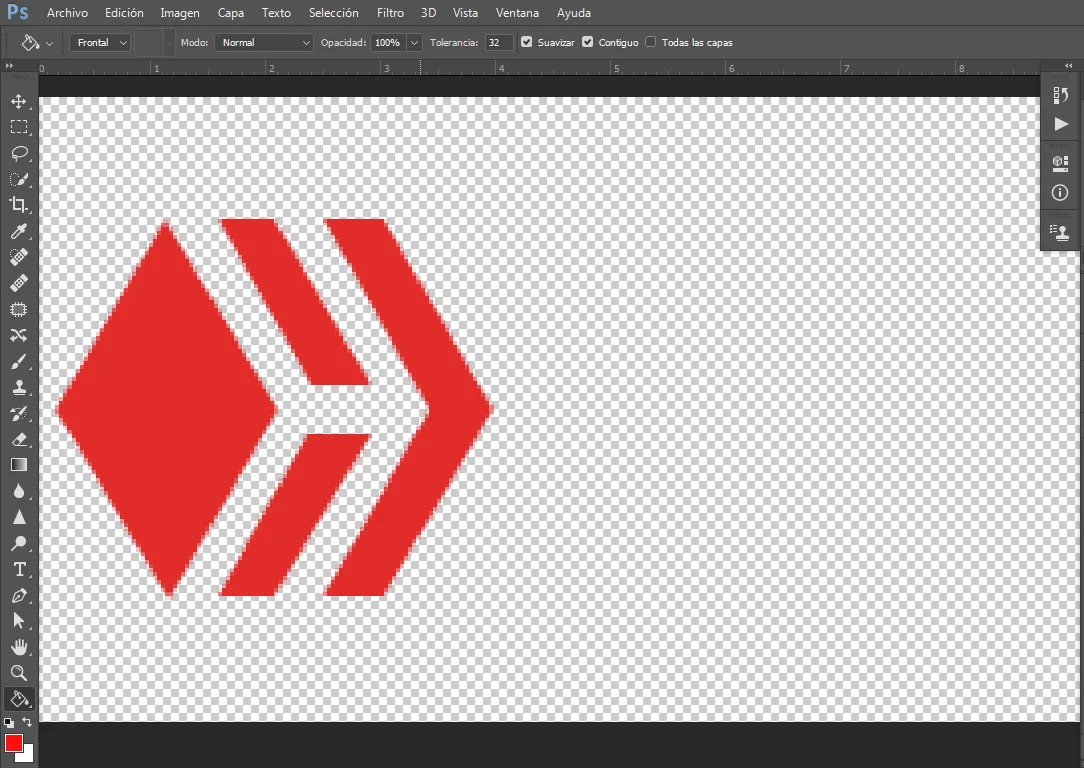Click the Tolerancia label

pos(454,43)
